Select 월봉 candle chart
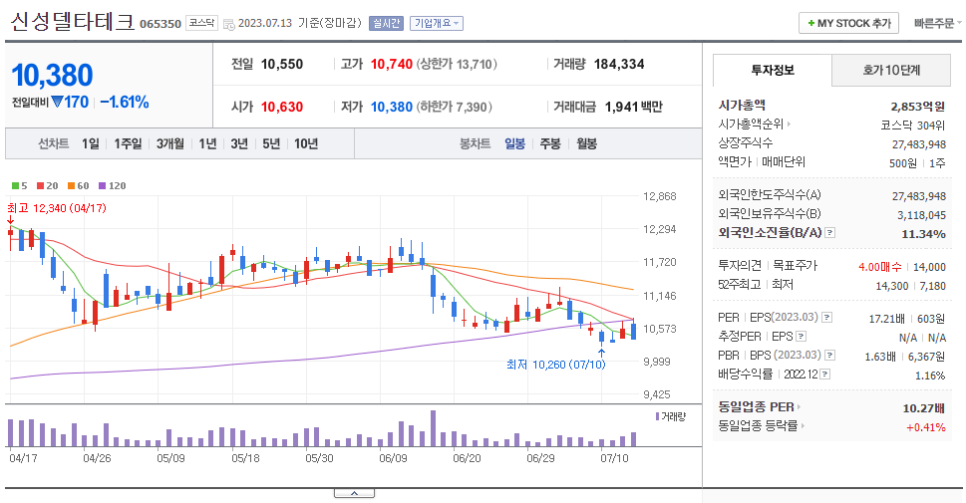966x503 pixels. (586, 144)
